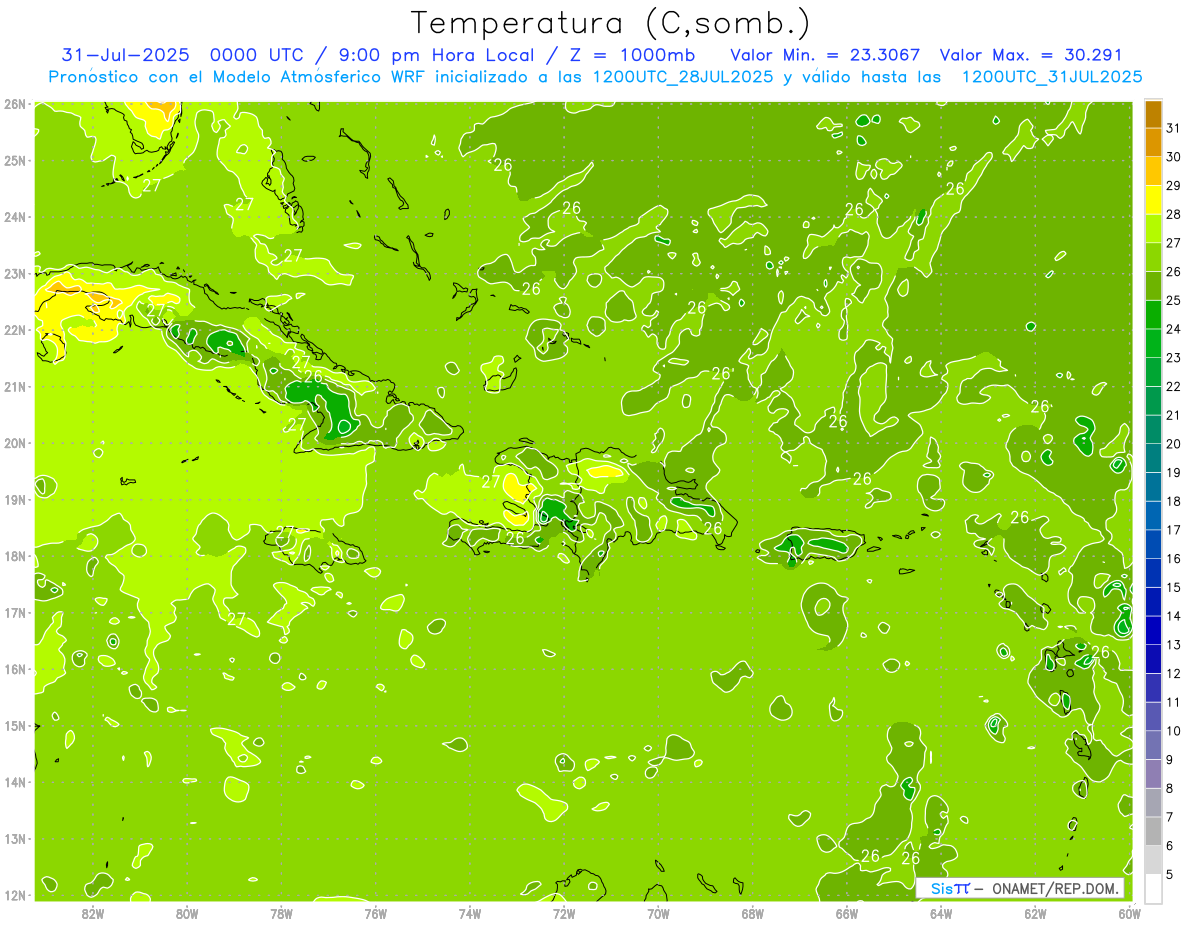The width and height of the screenshot is (1200, 927).
Task: Click the '14N' latitude axis label
Action: pyautogui.click(x=14, y=782)
